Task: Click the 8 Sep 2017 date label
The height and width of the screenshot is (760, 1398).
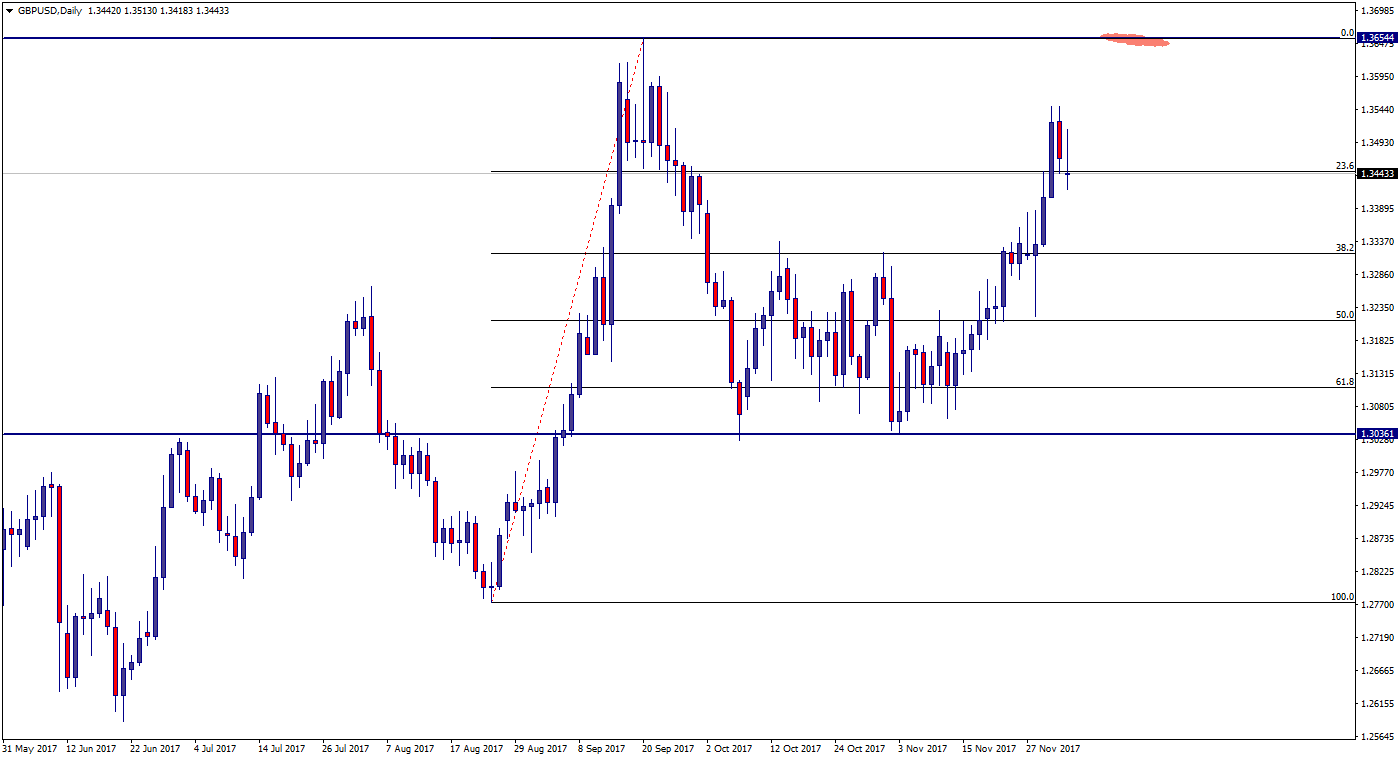Action: tap(602, 748)
